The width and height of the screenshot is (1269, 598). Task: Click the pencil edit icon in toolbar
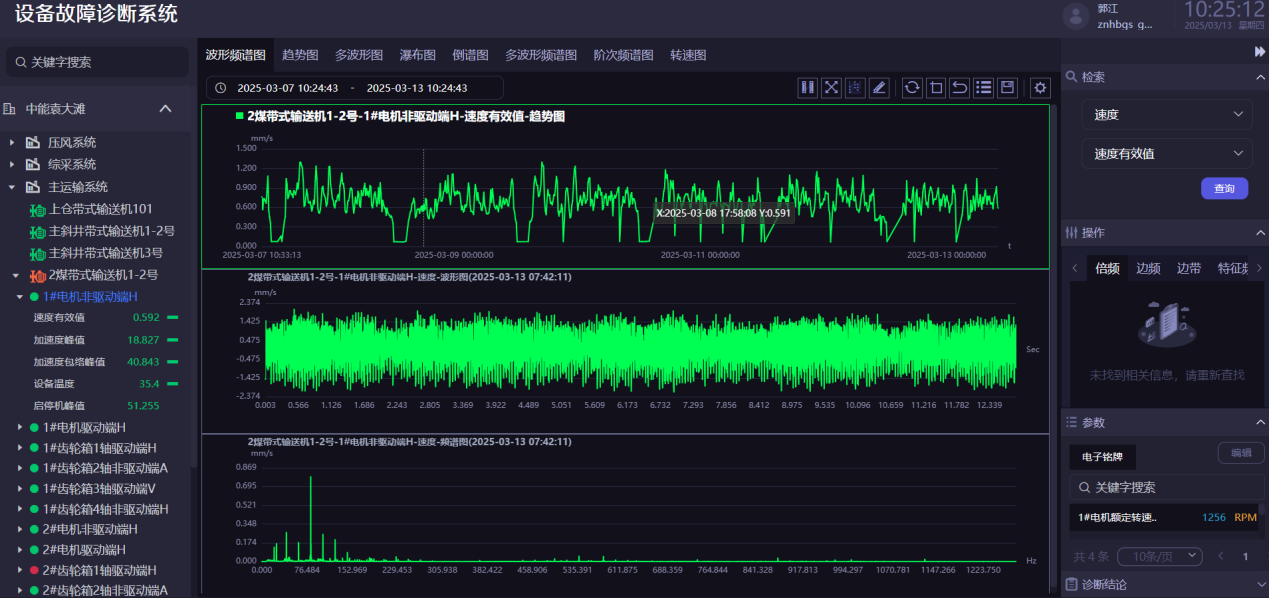[879, 88]
